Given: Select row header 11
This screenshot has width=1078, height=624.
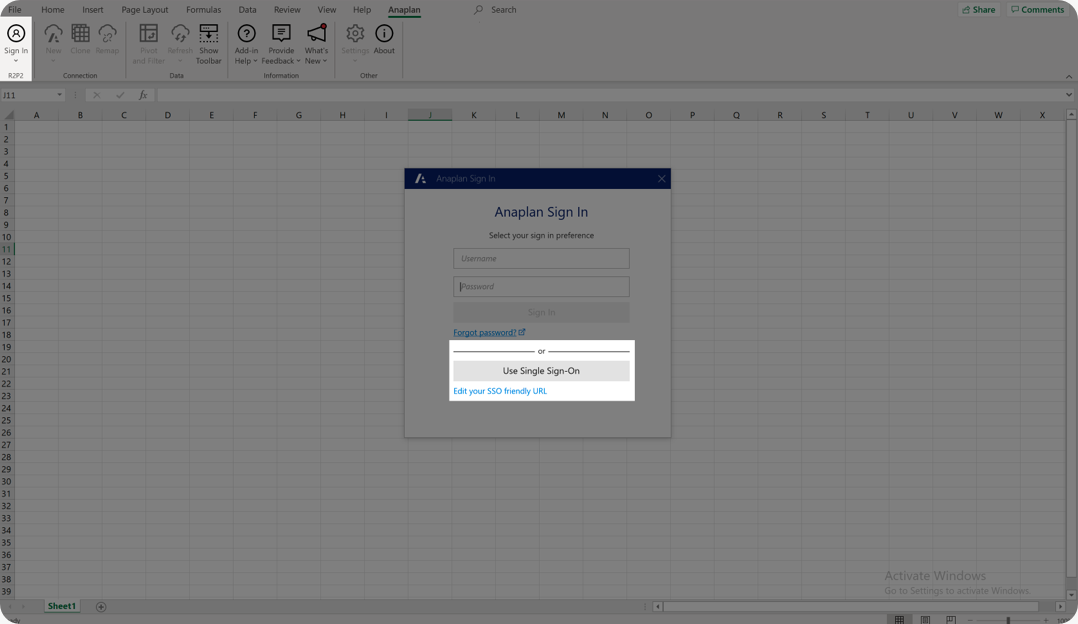Looking at the screenshot, I should tap(7, 249).
